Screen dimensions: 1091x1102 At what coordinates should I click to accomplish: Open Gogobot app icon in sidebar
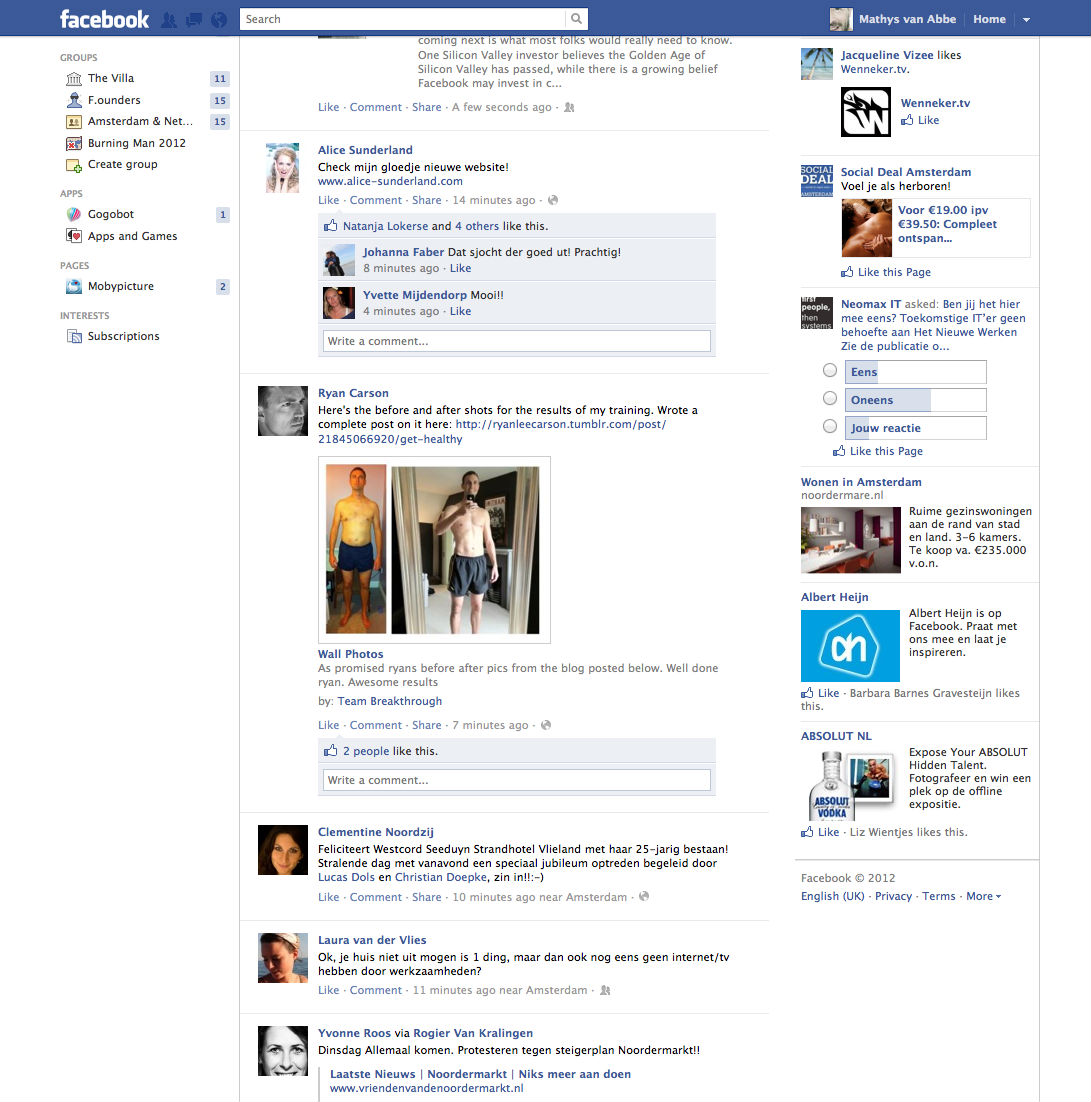pos(74,214)
